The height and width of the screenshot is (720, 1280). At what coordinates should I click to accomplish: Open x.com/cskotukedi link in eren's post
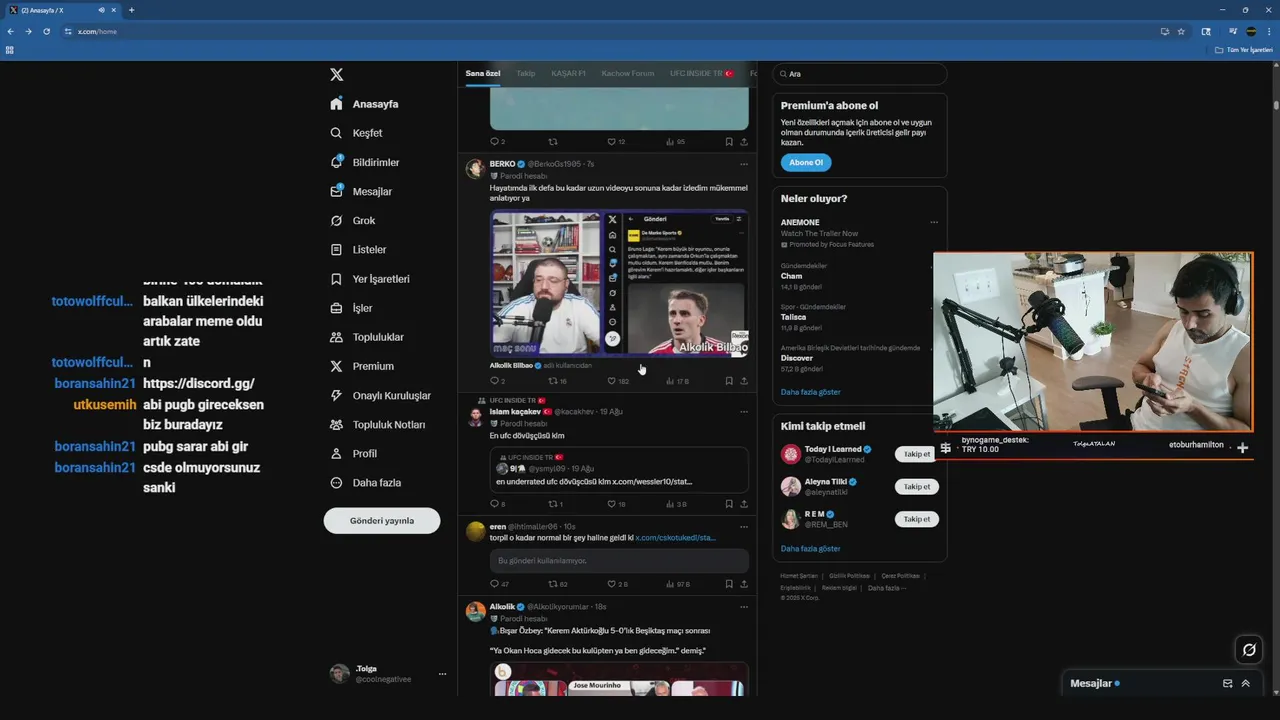[675, 538]
